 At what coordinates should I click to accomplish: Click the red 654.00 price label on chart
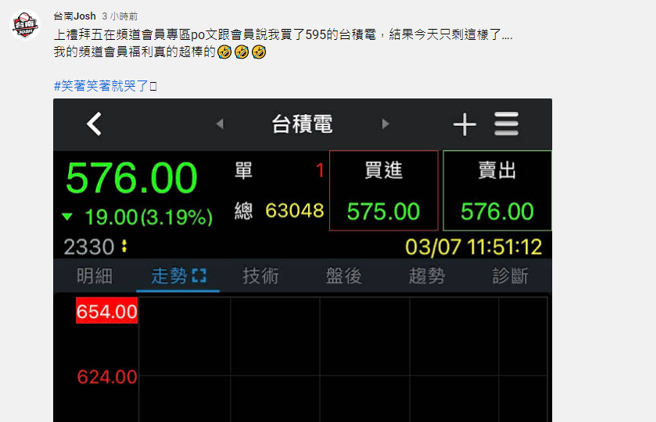pos(107,312)
